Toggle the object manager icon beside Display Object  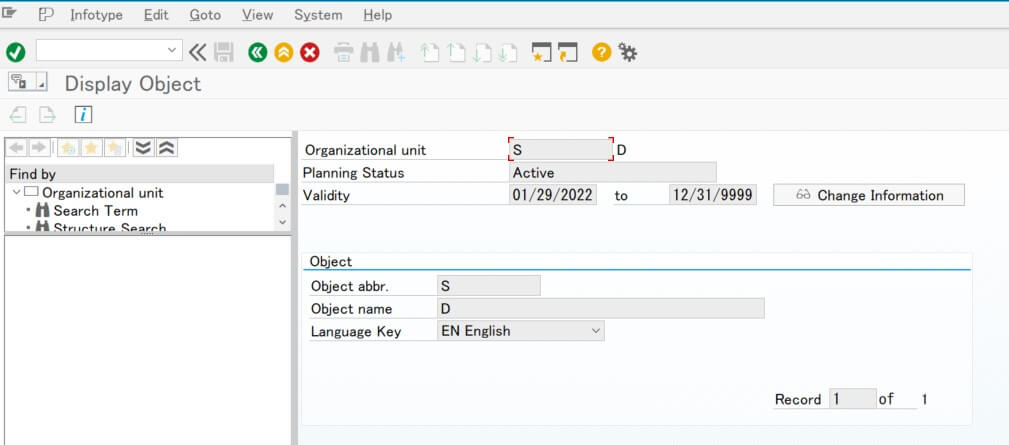click(x=19, y=82)
